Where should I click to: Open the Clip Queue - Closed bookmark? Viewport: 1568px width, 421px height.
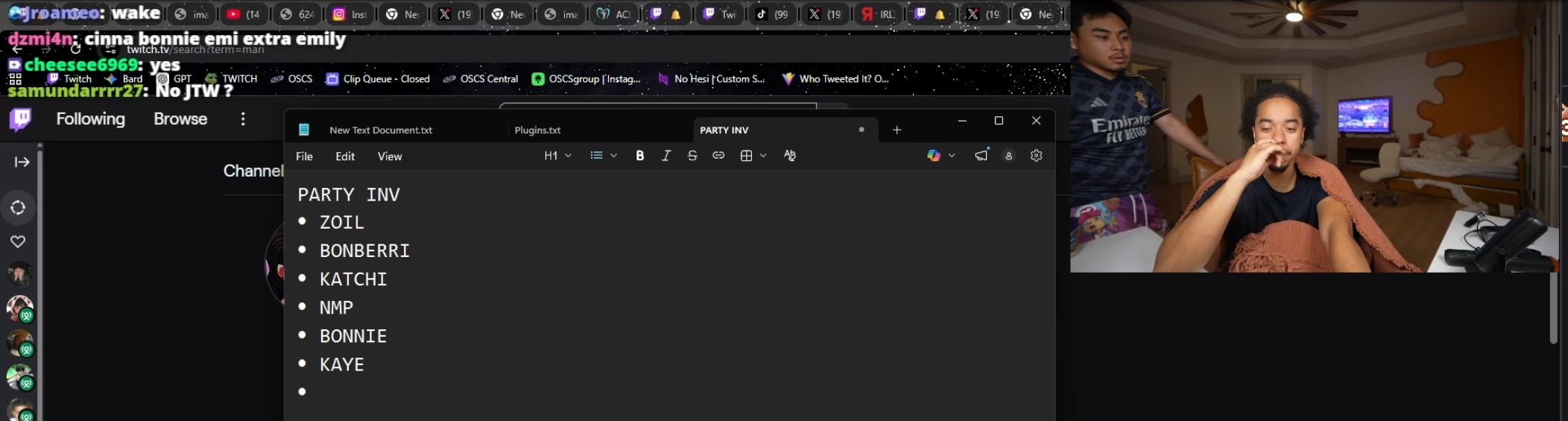tap(378, 78)
